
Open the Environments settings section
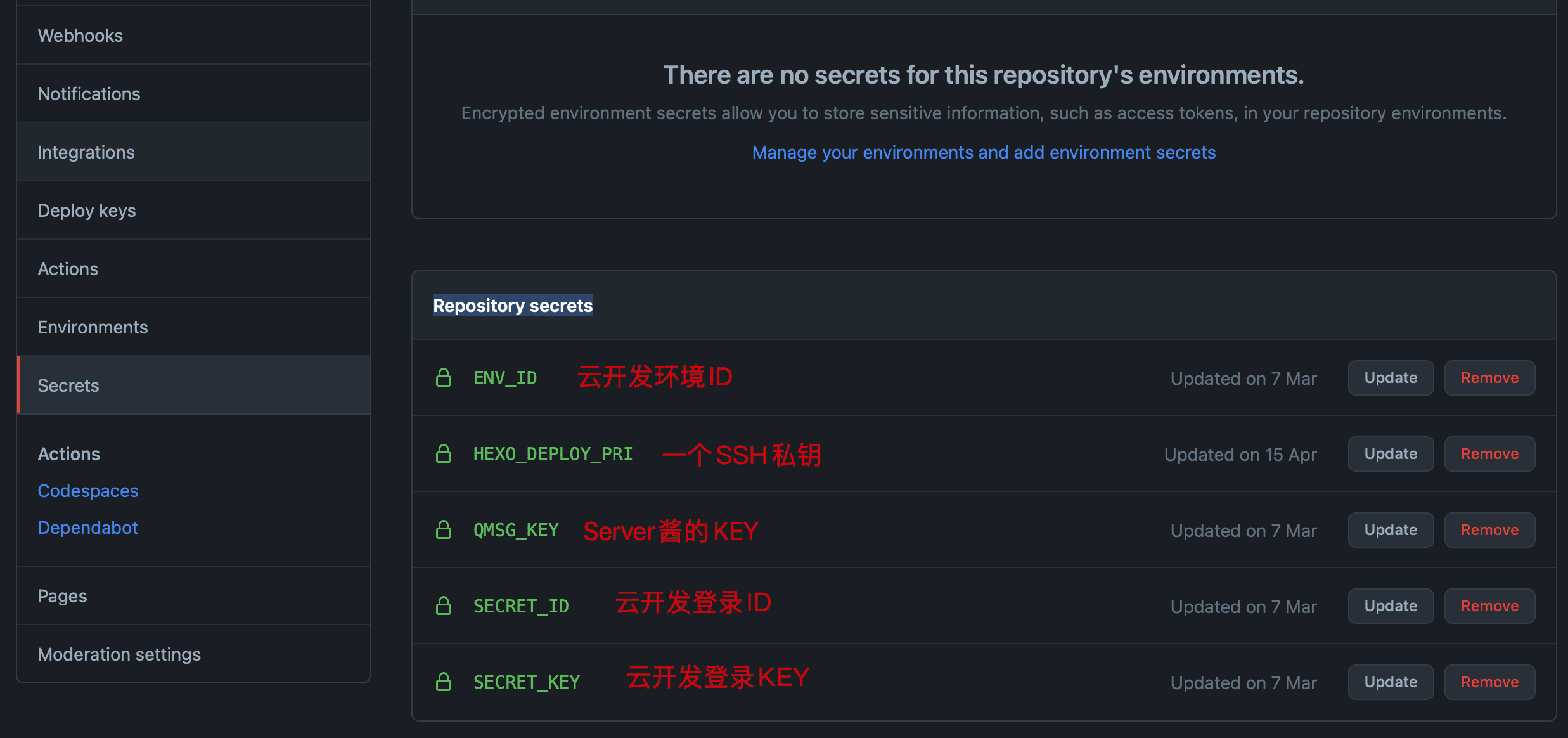(x=93, y=327)
